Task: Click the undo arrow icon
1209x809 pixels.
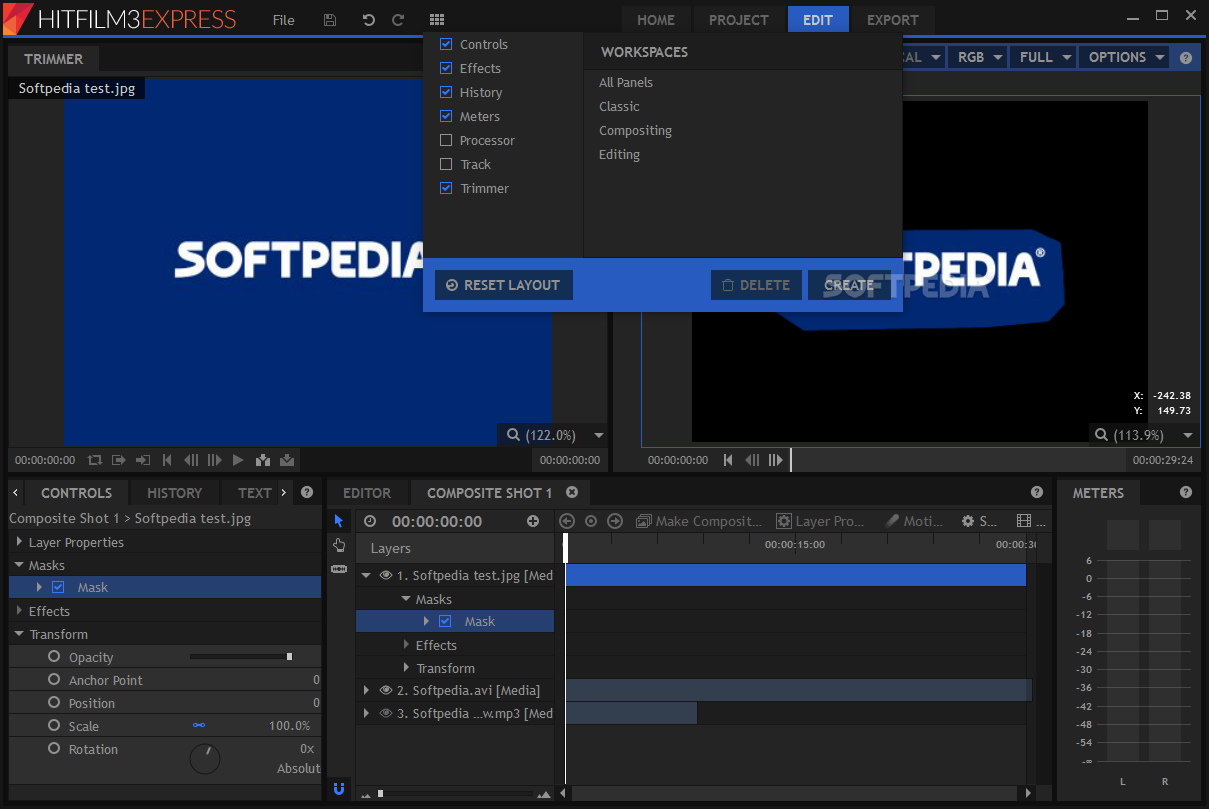Action: coord(368,20)
